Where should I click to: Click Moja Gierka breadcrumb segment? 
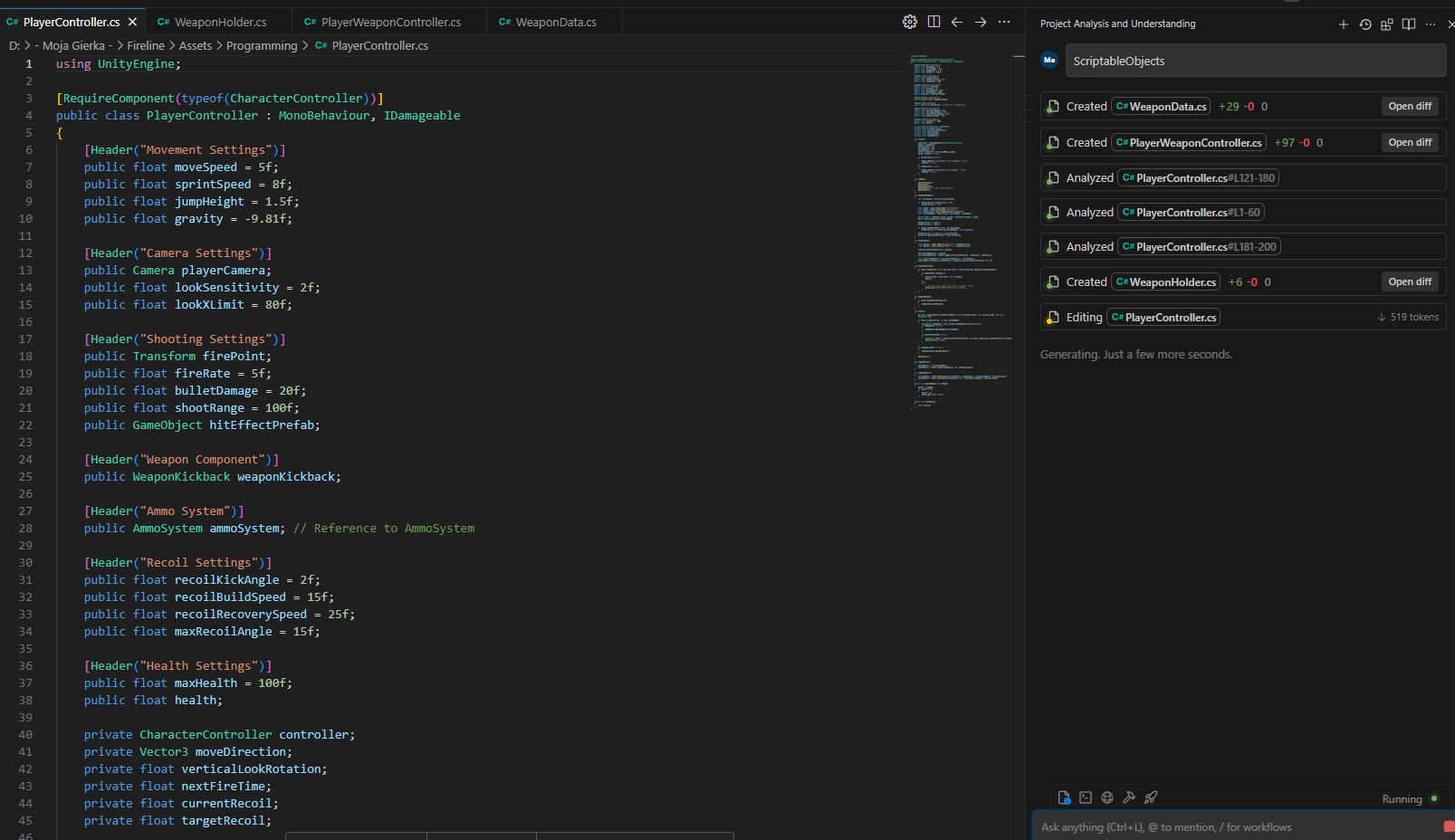(73, 45)
